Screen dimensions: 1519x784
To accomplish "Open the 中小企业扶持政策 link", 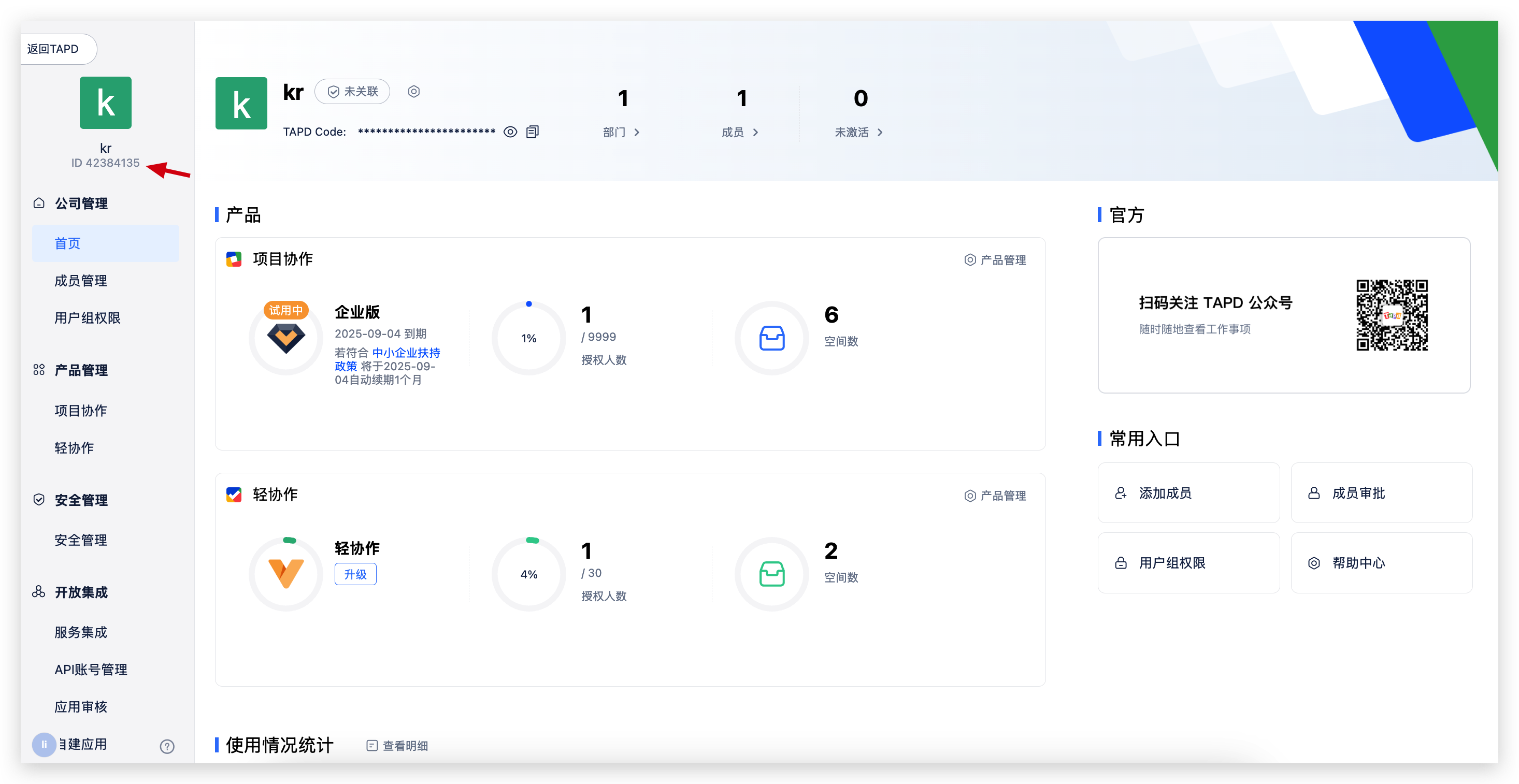I will tap(406, 353).
